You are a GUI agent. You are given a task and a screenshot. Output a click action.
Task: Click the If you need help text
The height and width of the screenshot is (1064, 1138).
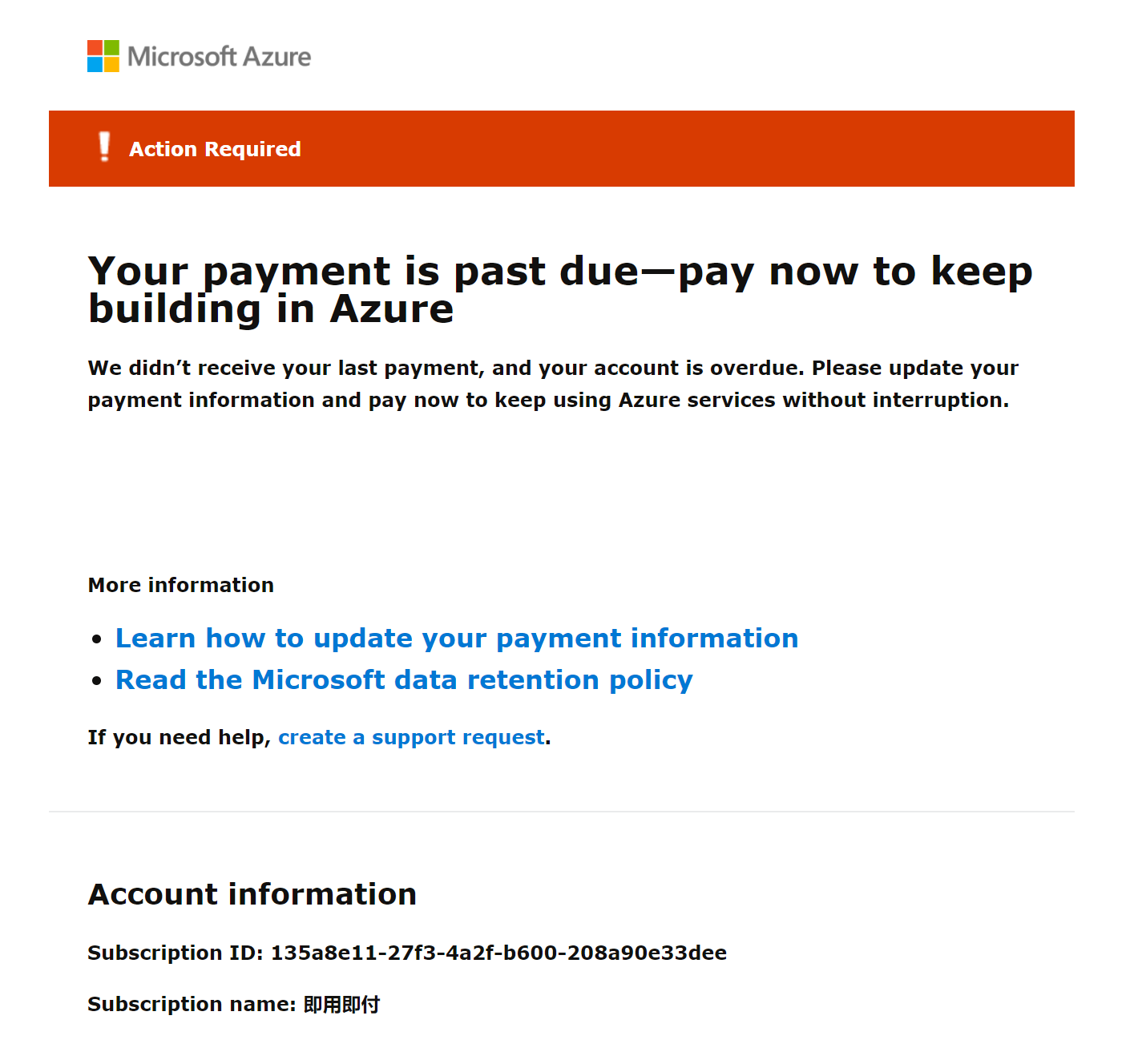point(180,737)
